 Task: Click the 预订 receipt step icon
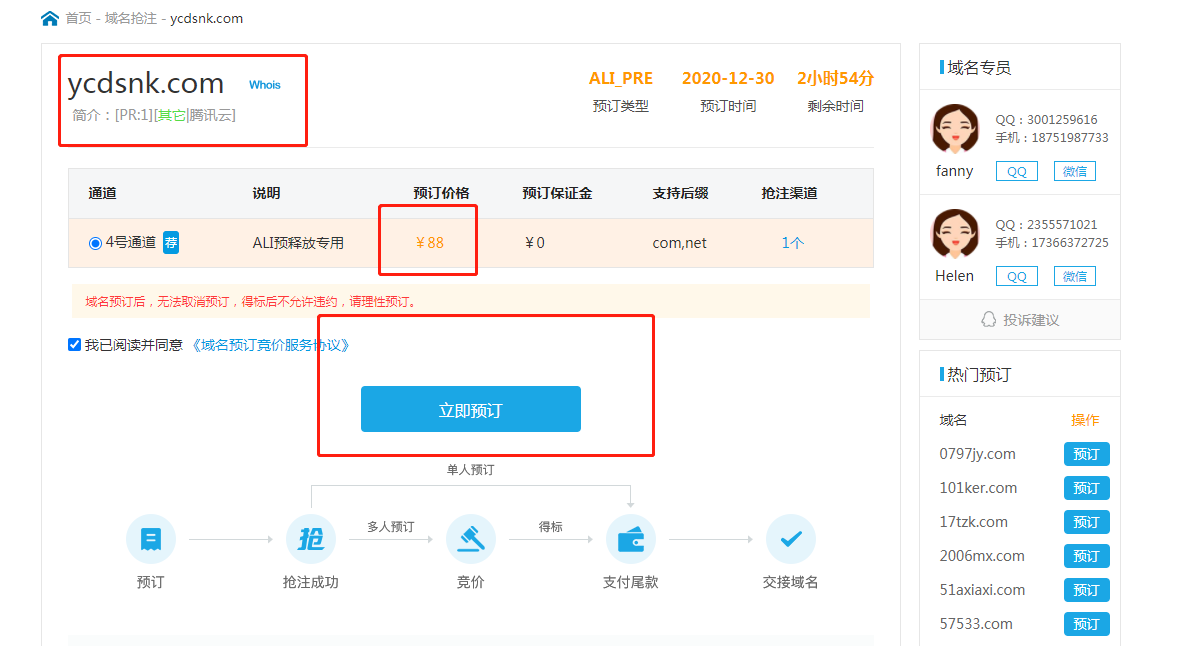pos(150,540)
